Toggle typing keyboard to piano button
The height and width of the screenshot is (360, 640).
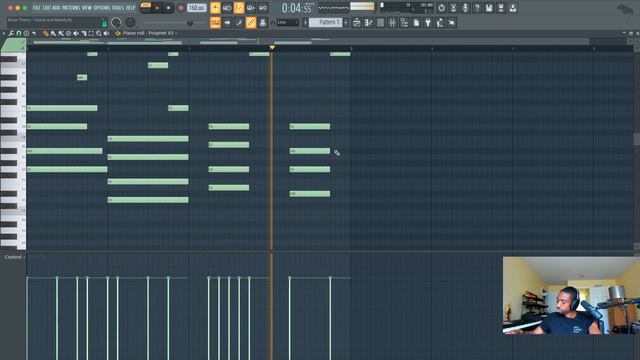click(x=215, y=22)
